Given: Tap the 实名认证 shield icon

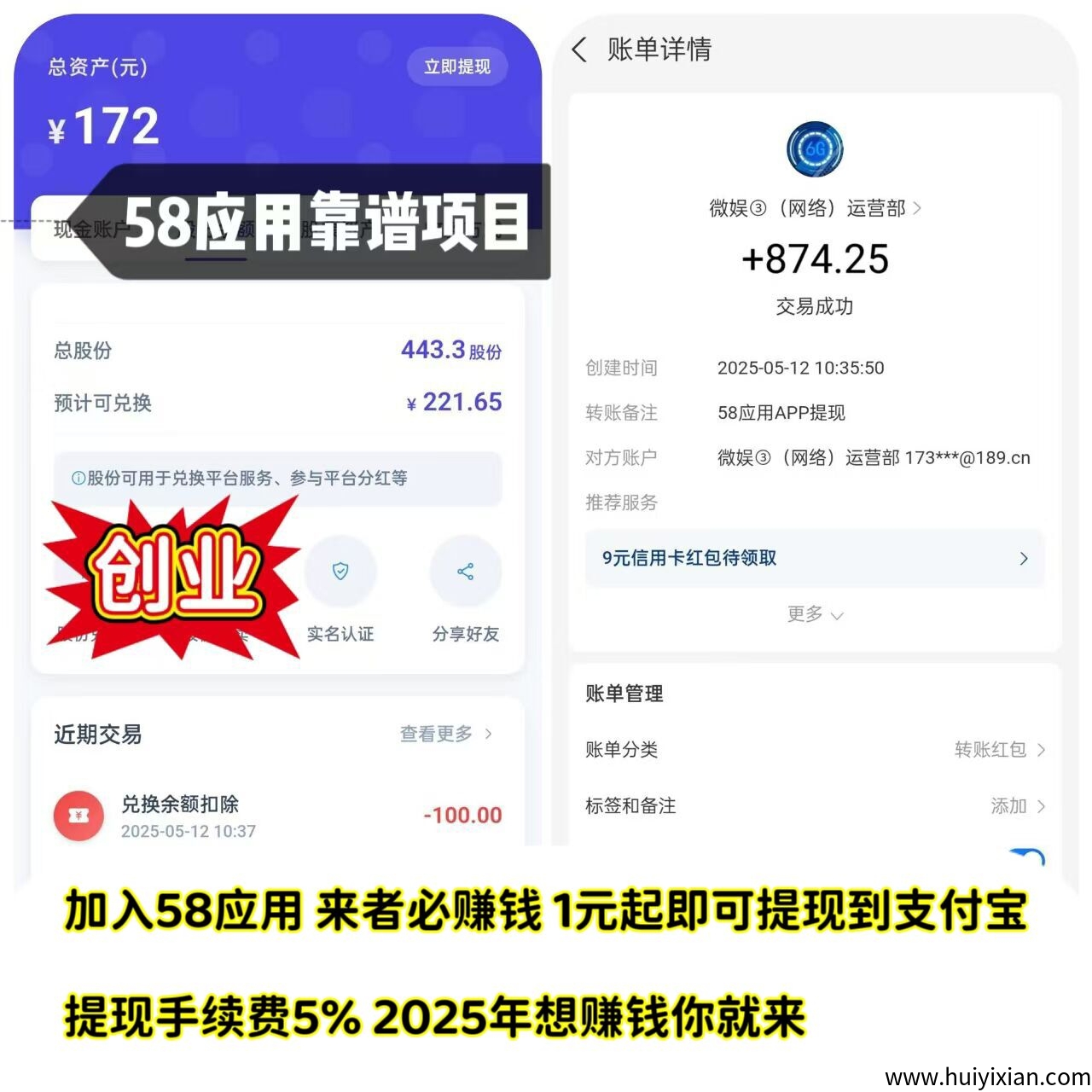Looking at the screenshot, I should coord(340,571).
